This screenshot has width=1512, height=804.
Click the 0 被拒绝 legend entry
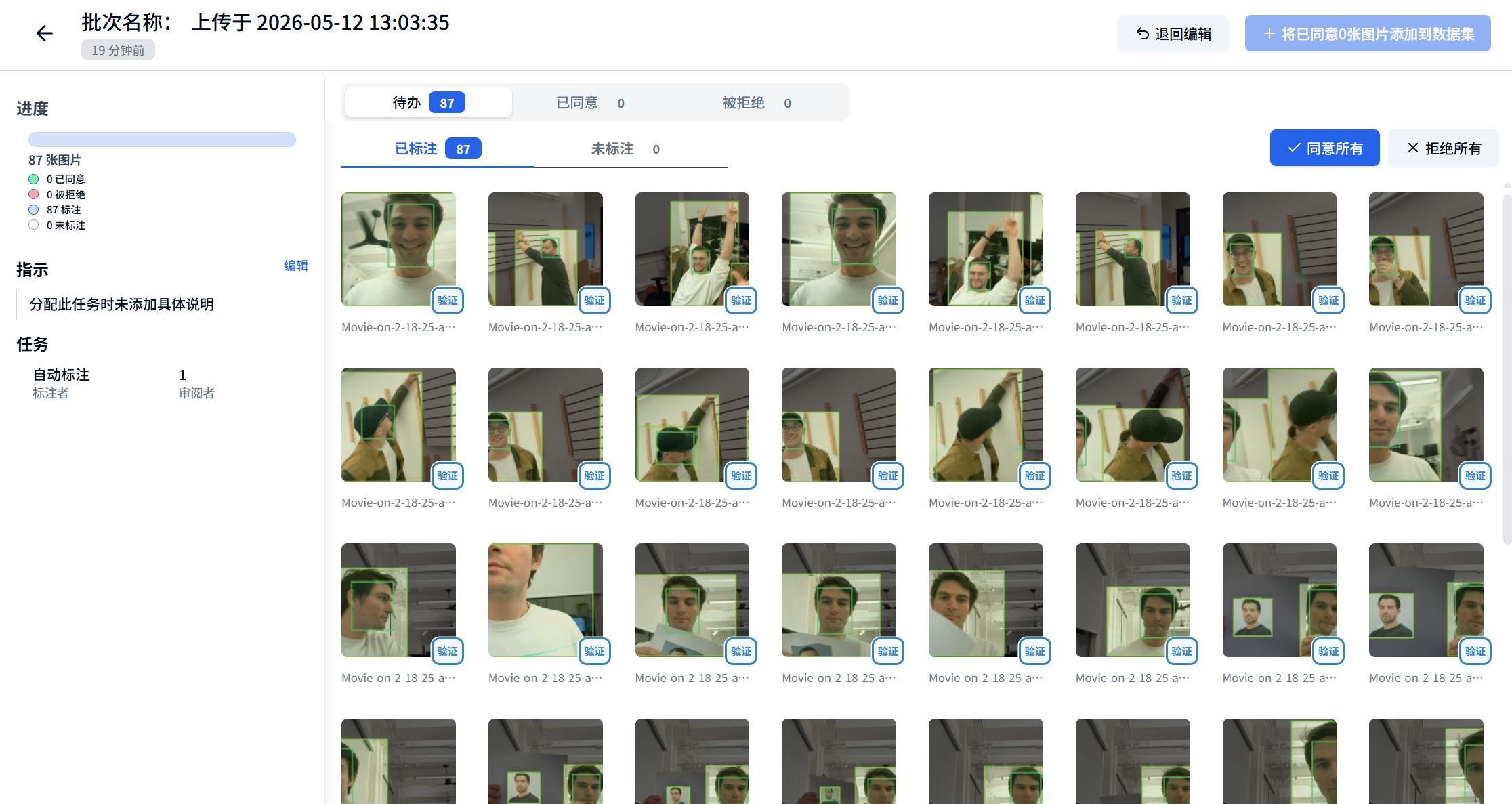pos(57,194)
